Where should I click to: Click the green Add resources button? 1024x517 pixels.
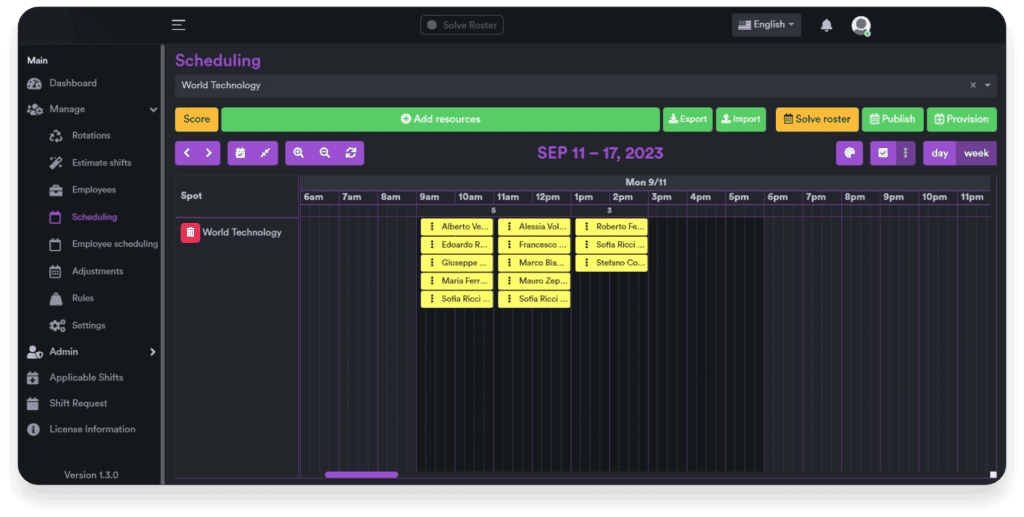tap(440, 119)
